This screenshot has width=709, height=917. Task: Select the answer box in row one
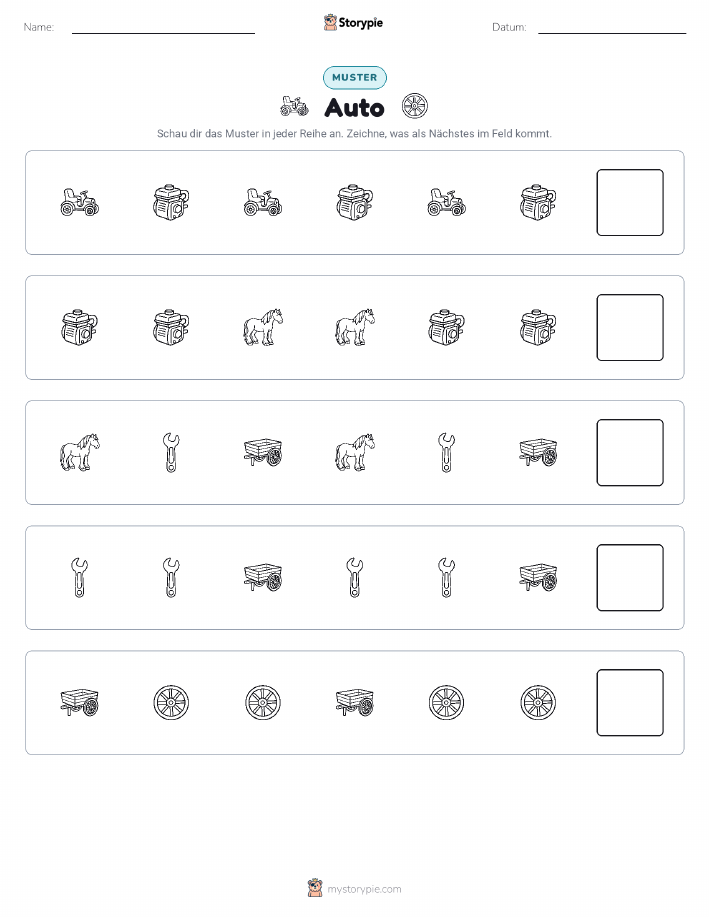pos(630,202)
